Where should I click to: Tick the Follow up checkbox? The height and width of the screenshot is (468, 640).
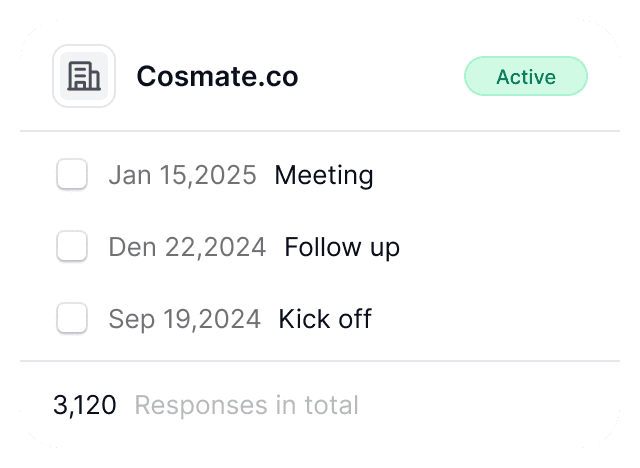pos(72,246)
